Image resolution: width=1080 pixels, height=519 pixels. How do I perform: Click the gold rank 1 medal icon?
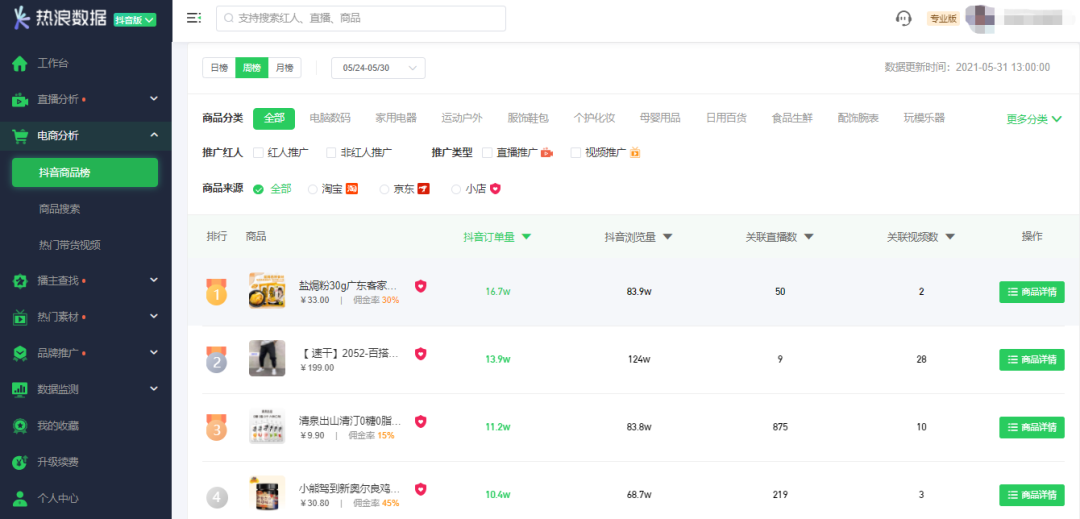(216, 293)
